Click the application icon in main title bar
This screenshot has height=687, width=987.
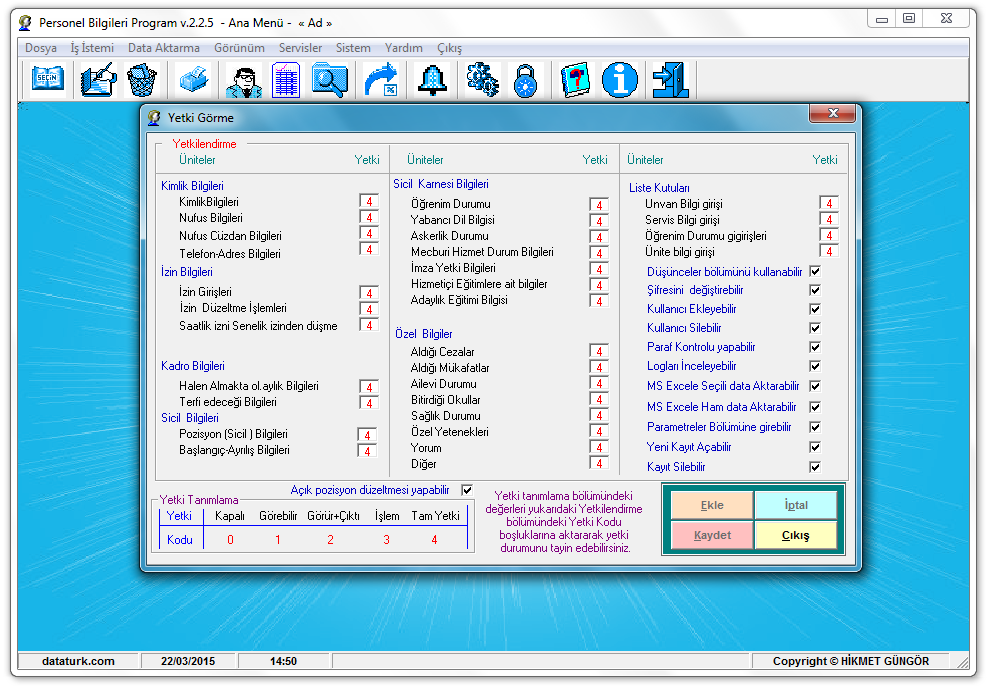(25, 23)
